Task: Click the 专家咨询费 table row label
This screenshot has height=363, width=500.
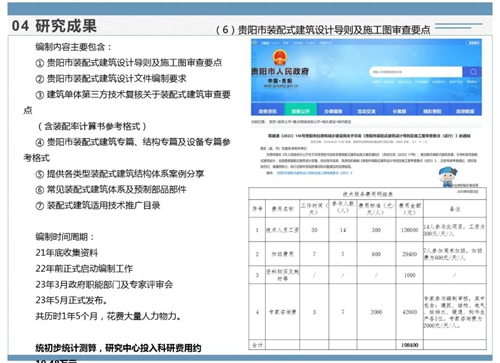Action: (283, 312)
